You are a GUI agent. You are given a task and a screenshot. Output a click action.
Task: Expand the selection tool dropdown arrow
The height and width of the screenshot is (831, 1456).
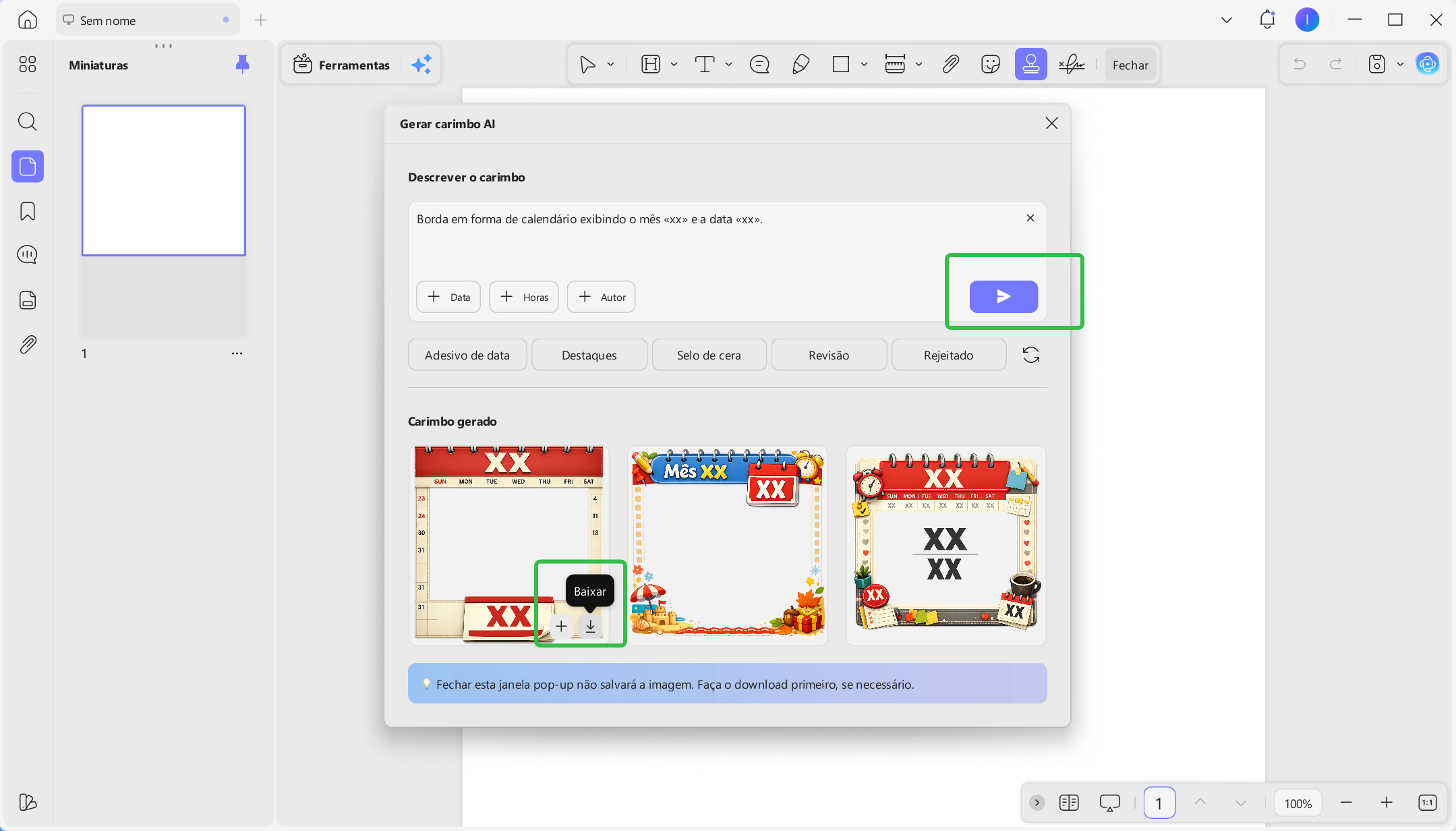610,65
